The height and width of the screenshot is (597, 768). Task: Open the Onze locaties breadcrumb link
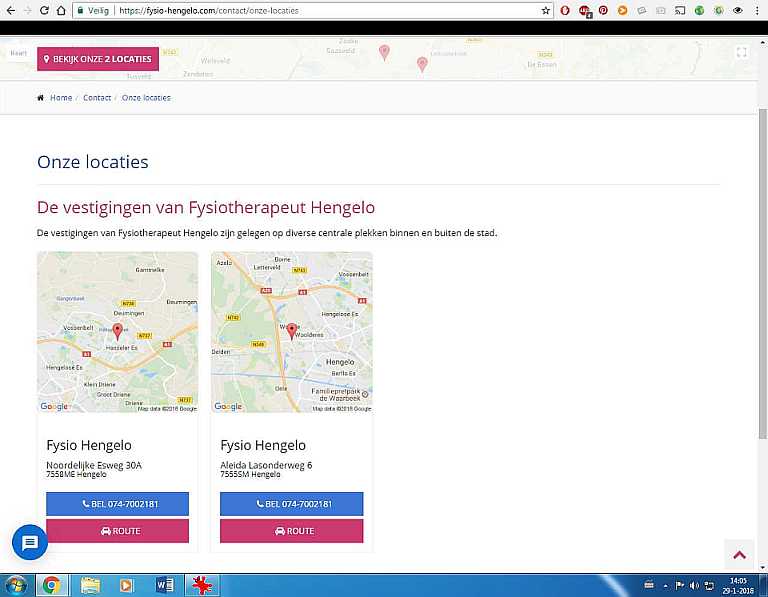tap(146, 97)
